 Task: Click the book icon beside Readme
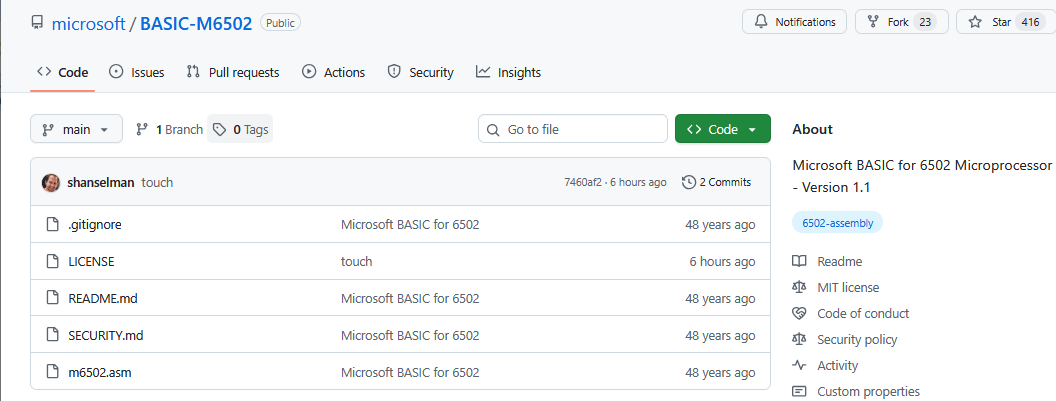tap(799, 261)
